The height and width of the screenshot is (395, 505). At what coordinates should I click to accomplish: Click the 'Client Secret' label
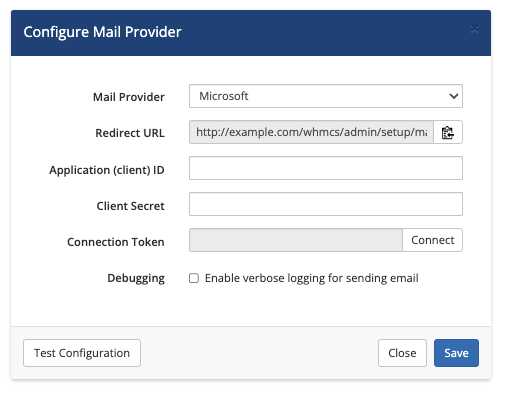click(131, 206)
